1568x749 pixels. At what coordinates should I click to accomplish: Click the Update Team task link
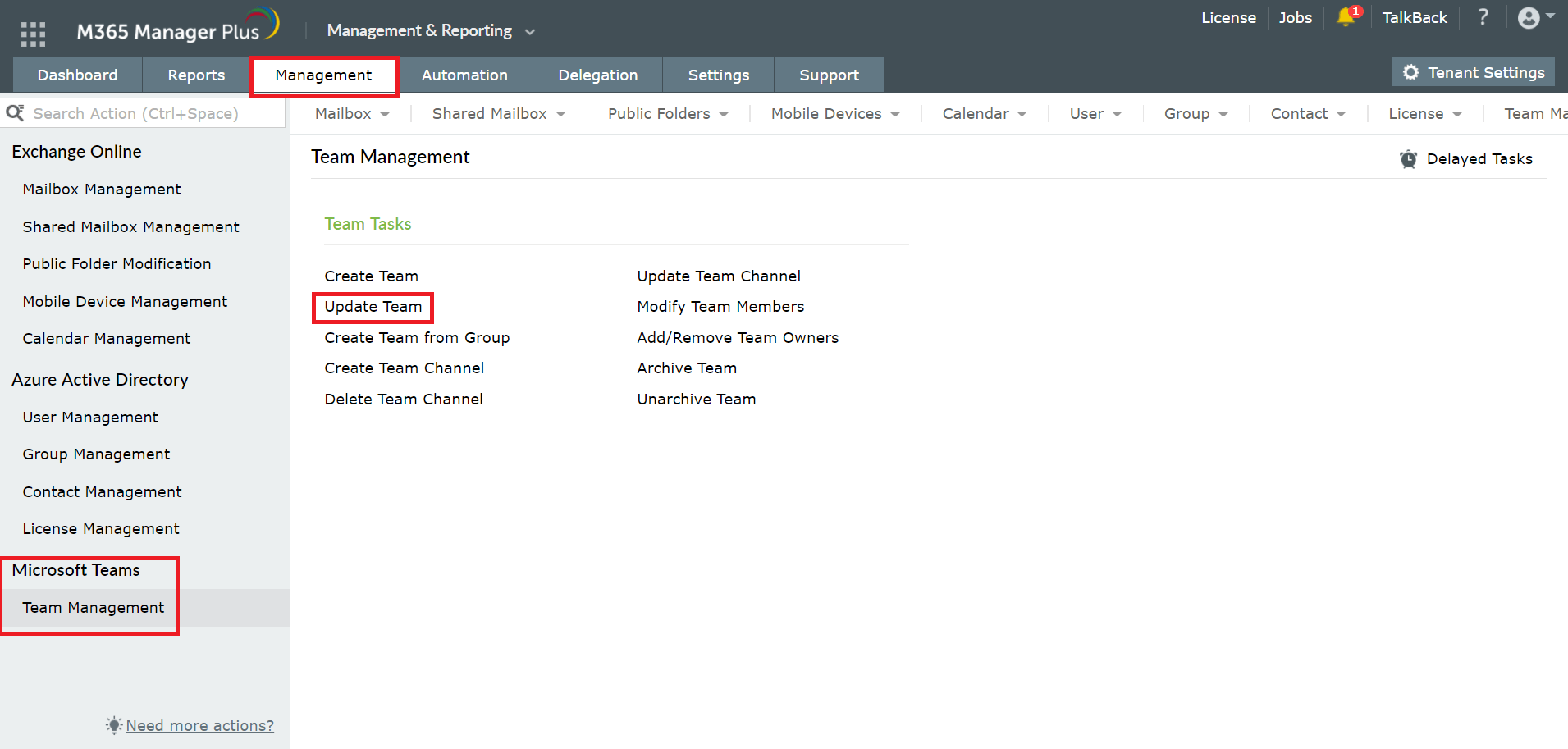pos(373,307)
